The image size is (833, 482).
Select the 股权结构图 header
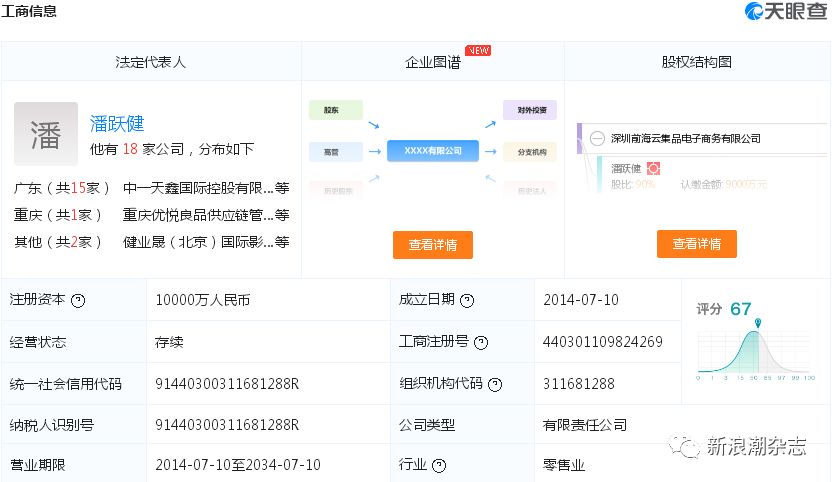pos(696,62)
